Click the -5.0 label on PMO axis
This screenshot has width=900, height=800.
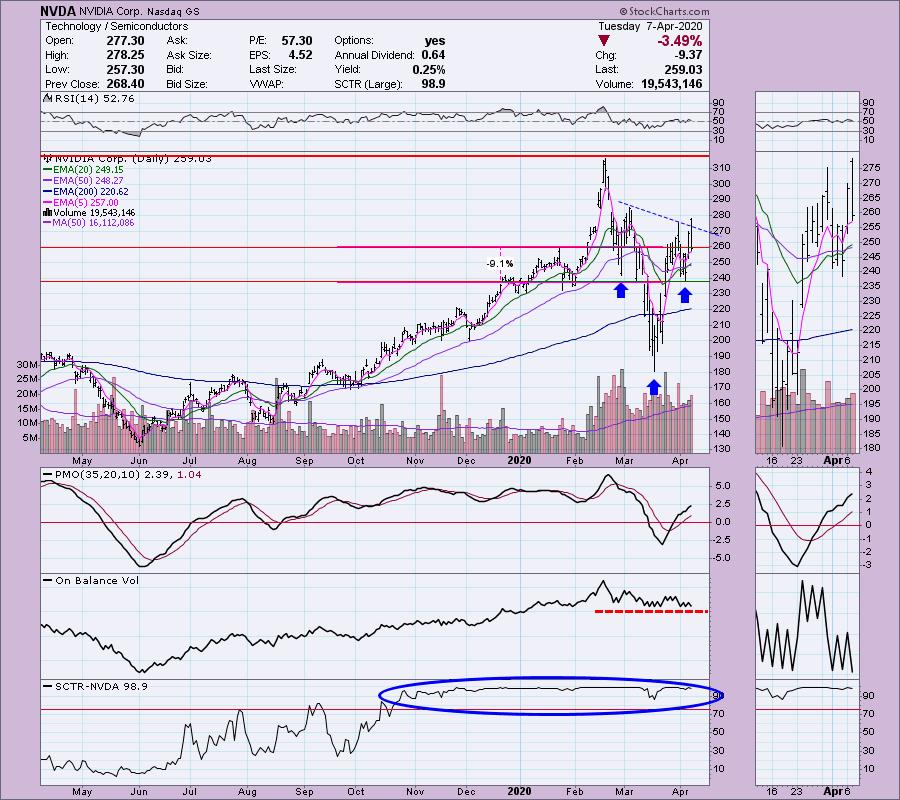tap(721, 558)
